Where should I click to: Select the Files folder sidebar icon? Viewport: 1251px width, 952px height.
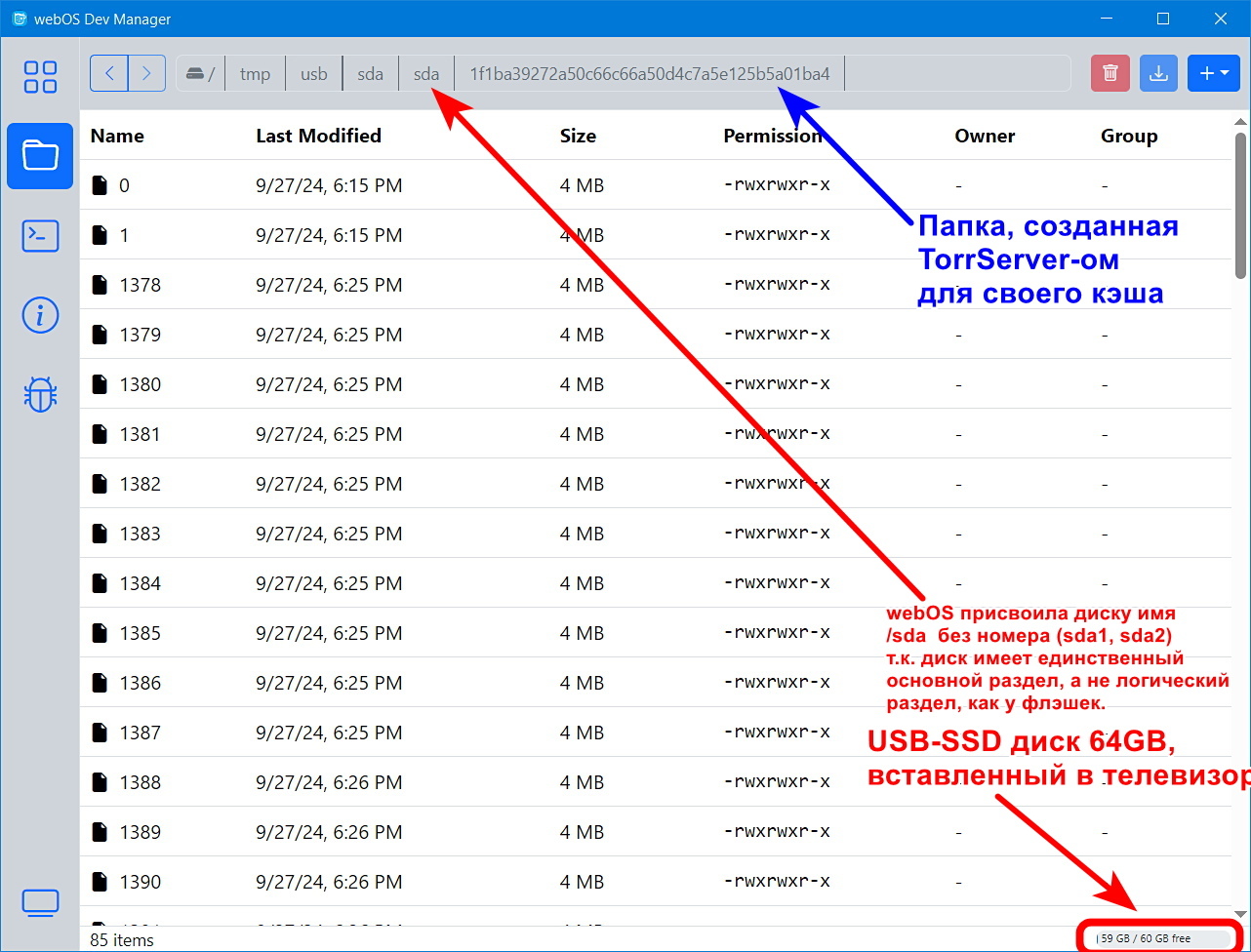pyautogui.click(x=40, y=156)
